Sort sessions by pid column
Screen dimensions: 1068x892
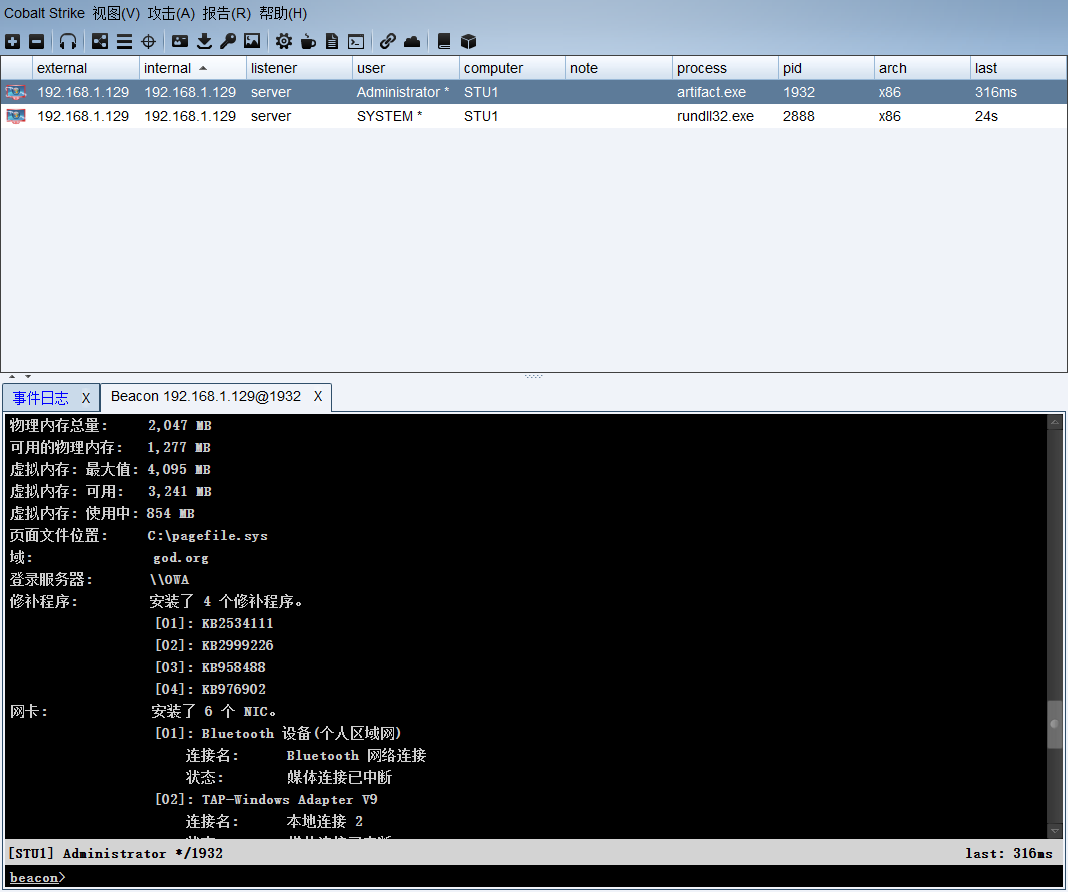click(x=826, y=68)
